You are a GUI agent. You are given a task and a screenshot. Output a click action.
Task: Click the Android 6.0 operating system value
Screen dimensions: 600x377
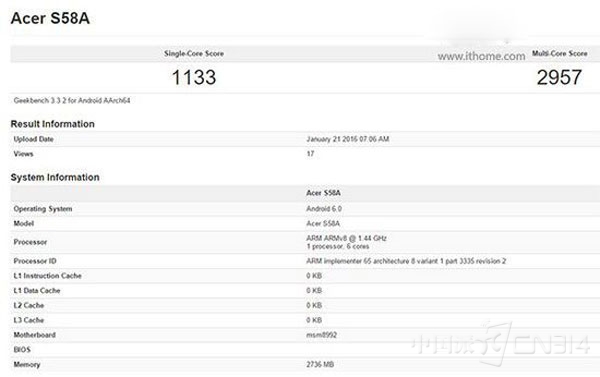tap(324, 209)
